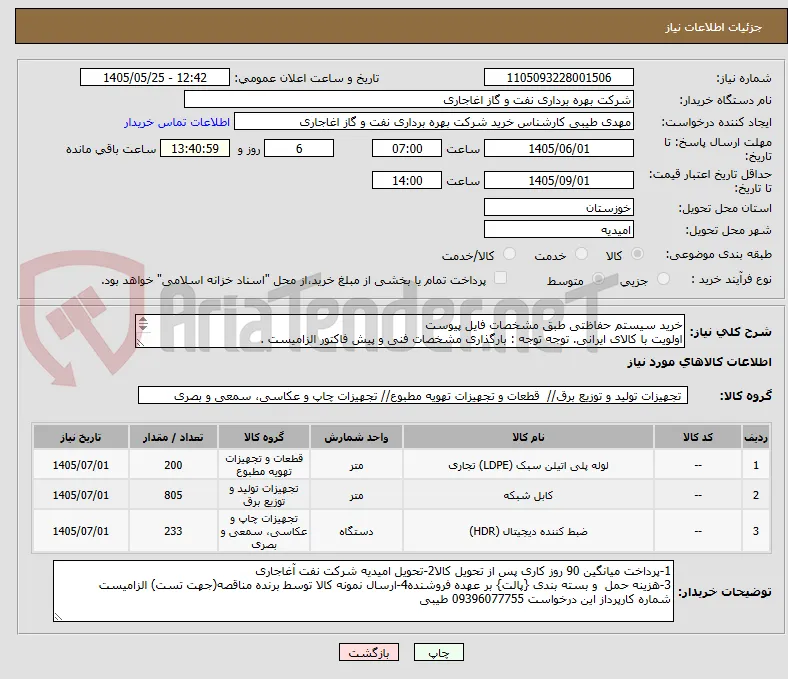788x679 pixels.
Task: Click the بازگشت back button
Action: (369, 652)
